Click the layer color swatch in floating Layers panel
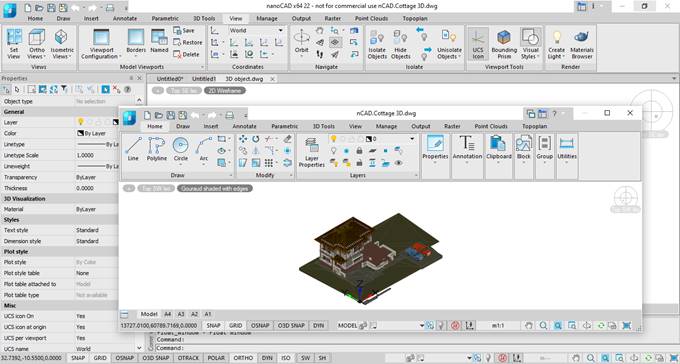Viewport: 680px width, 364px height. point(368,139)
